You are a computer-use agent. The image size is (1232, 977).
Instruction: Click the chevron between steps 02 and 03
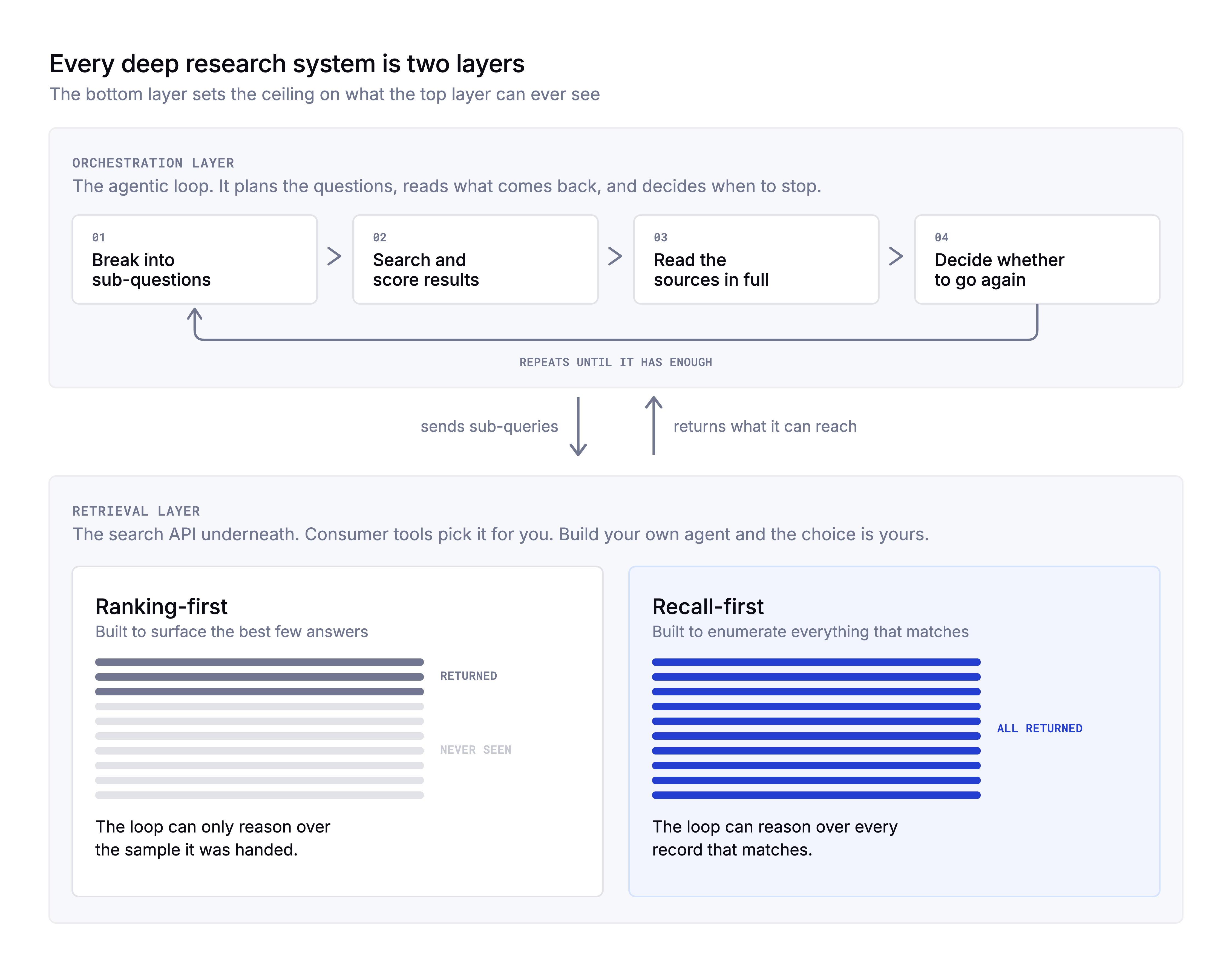615,256
